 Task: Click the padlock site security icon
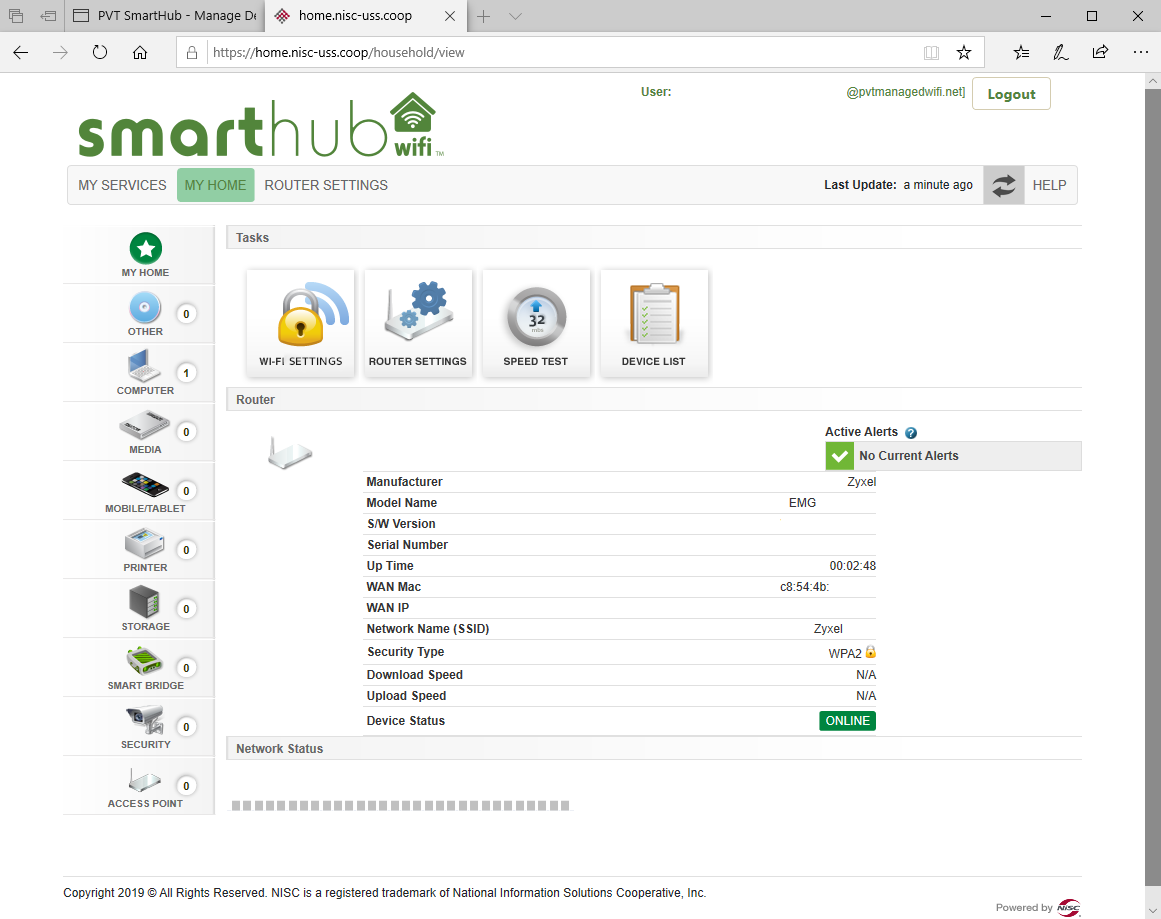[192, 53]
